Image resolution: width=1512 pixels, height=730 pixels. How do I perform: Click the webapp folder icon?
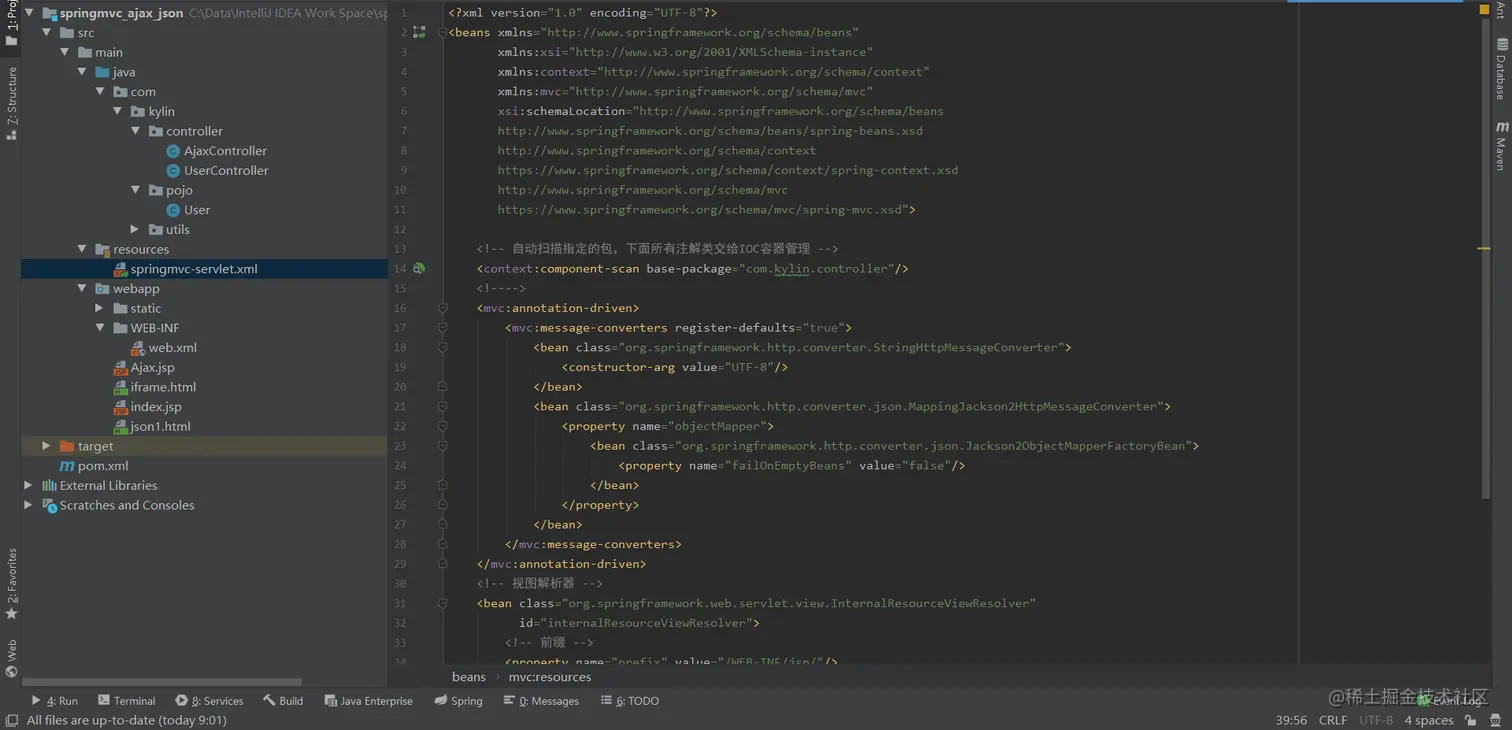pyautogui.click(x=102, y=288)
